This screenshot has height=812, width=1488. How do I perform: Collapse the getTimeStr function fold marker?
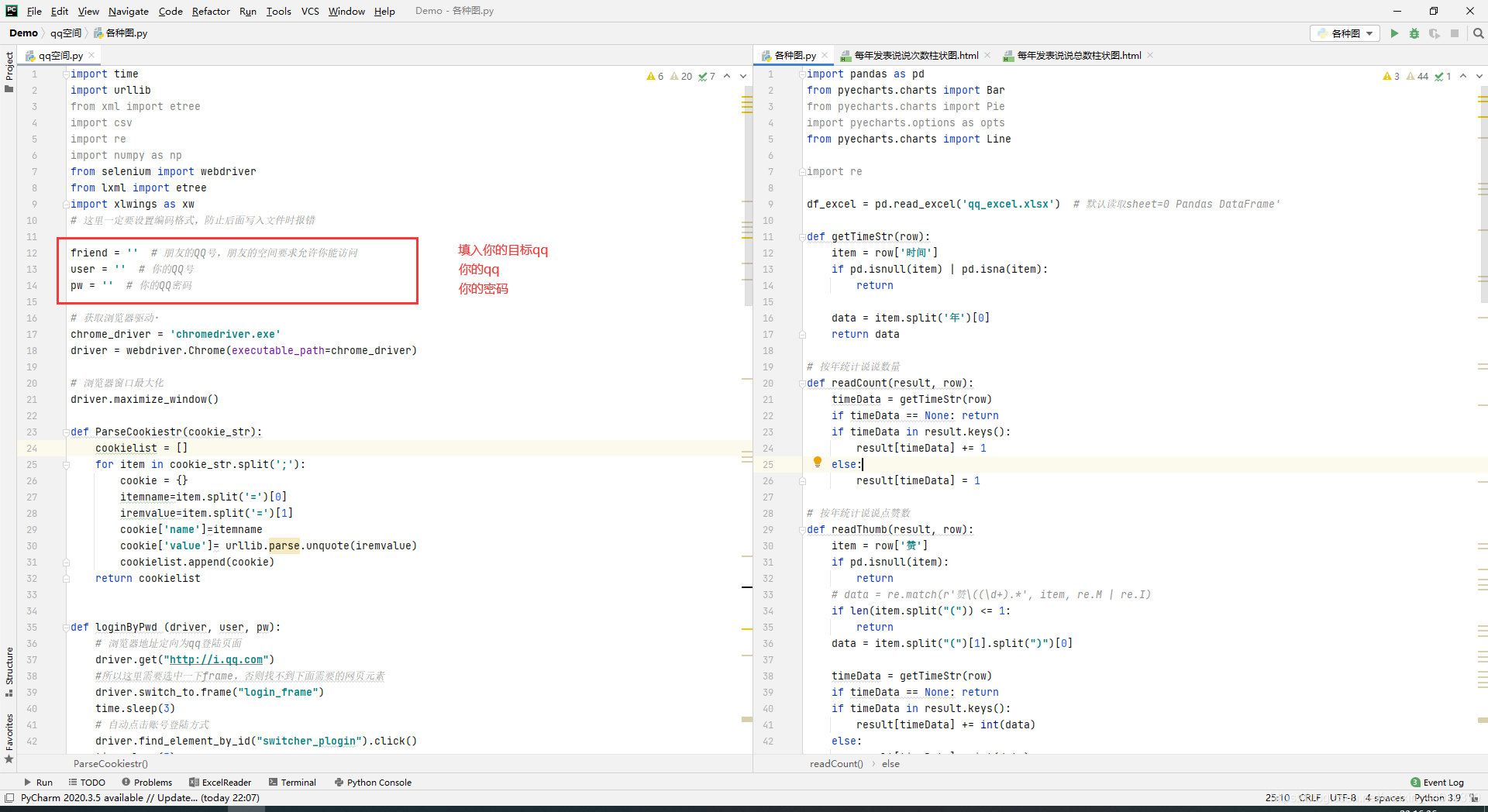[x=802, y=237]
